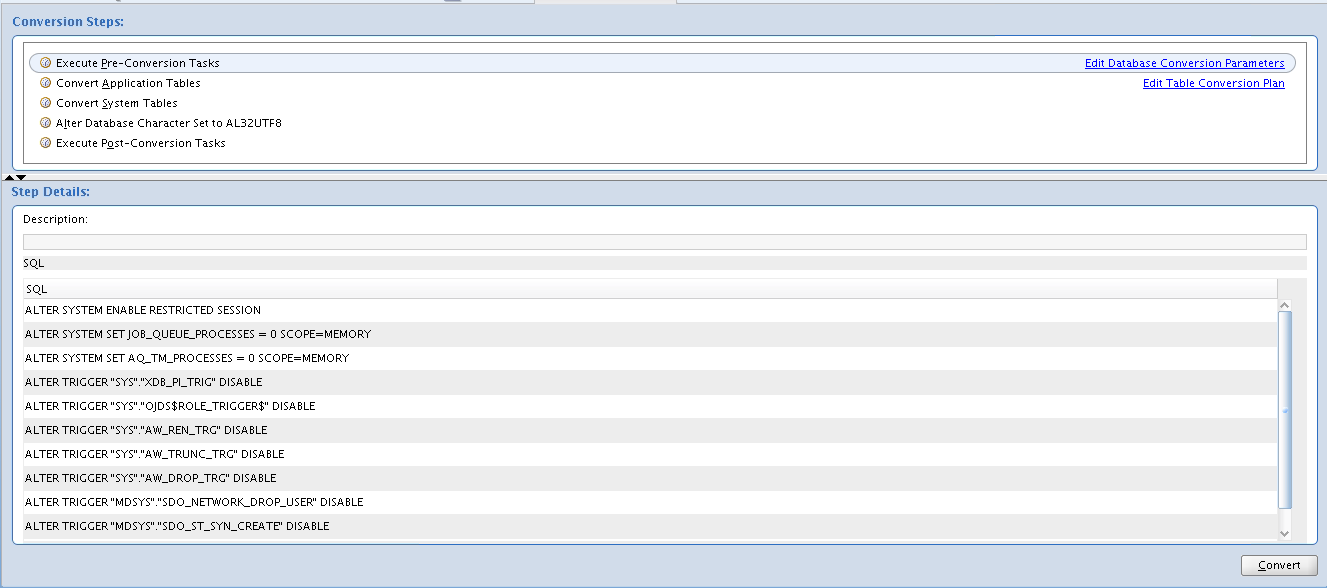The width and height of the screenshot is (1327, 588).
Task: Click the Execute Pre-Conversion Tasks step icon
Action: pos(46,63)
